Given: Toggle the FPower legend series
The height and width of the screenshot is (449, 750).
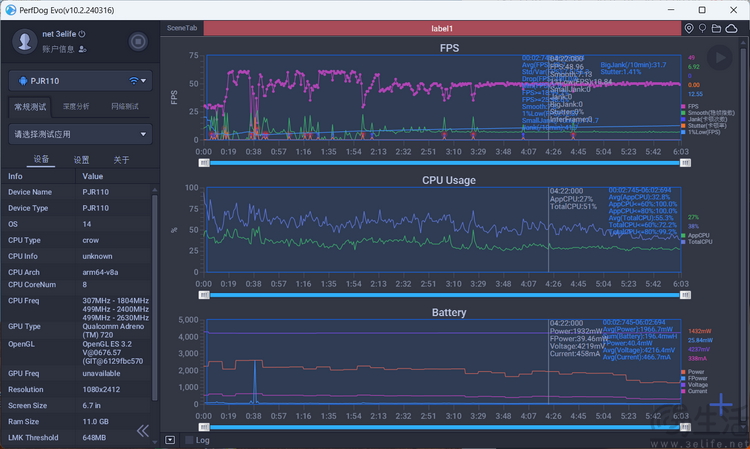Looking at the screenshot, I should [x=694, y=378].
